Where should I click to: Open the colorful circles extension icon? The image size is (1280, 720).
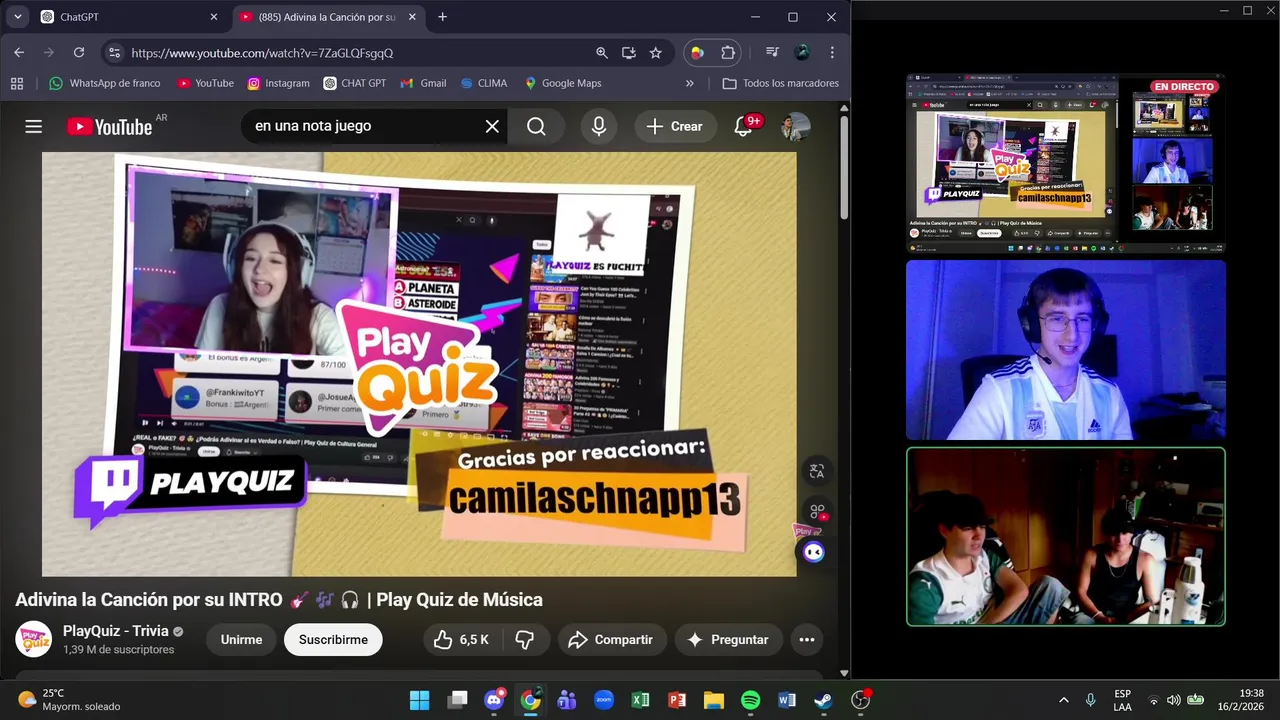click(698, 53)
